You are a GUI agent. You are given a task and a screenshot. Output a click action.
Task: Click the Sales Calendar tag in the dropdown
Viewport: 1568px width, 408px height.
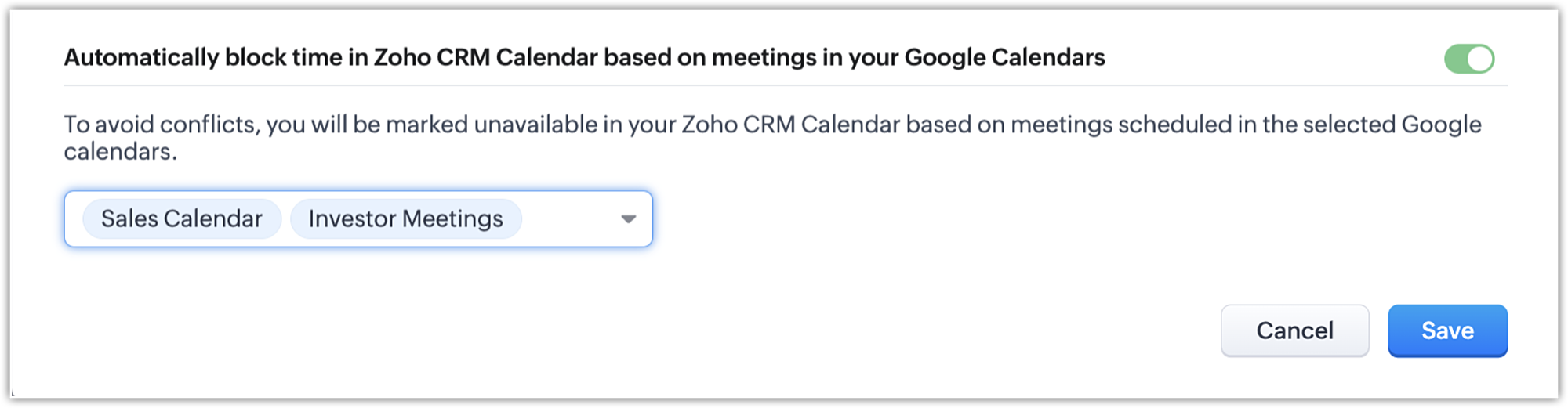[181, 219]
